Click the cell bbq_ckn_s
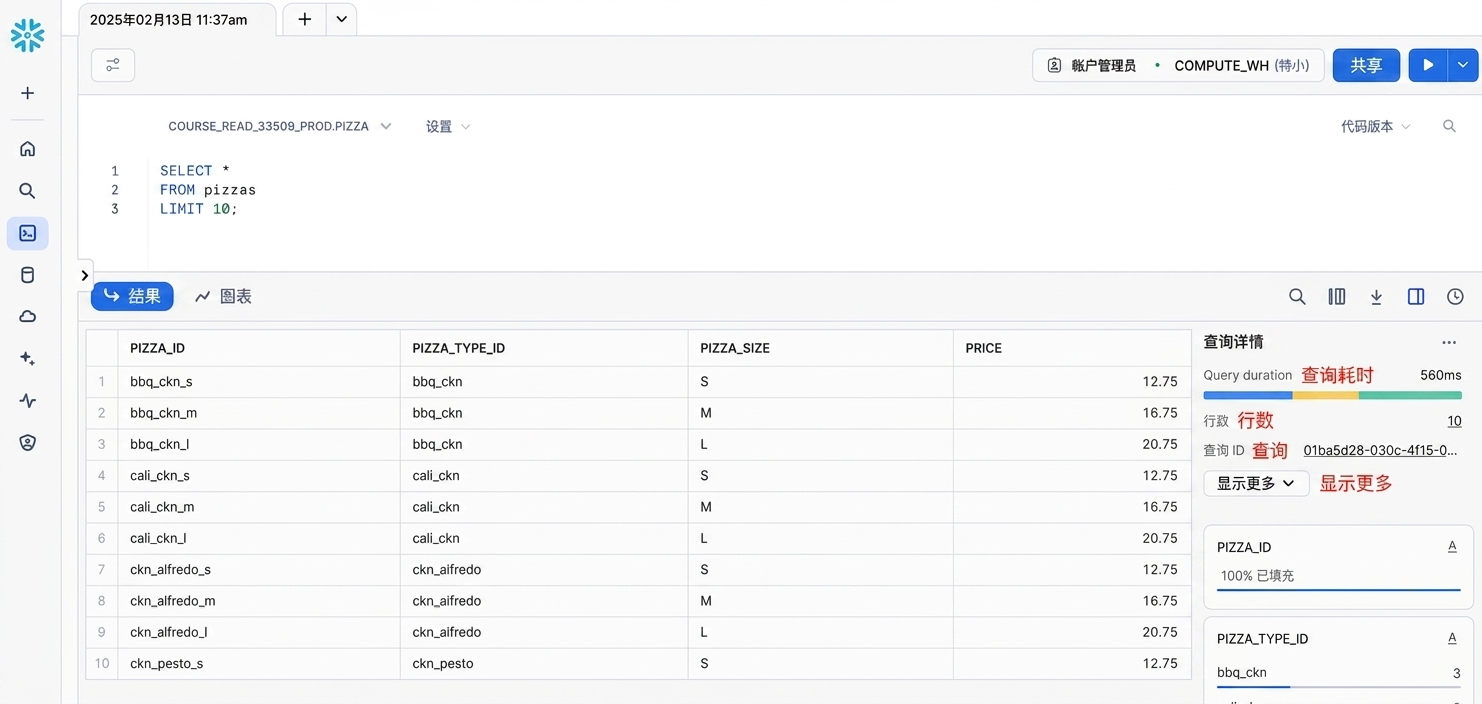 [x=259, y=381]
